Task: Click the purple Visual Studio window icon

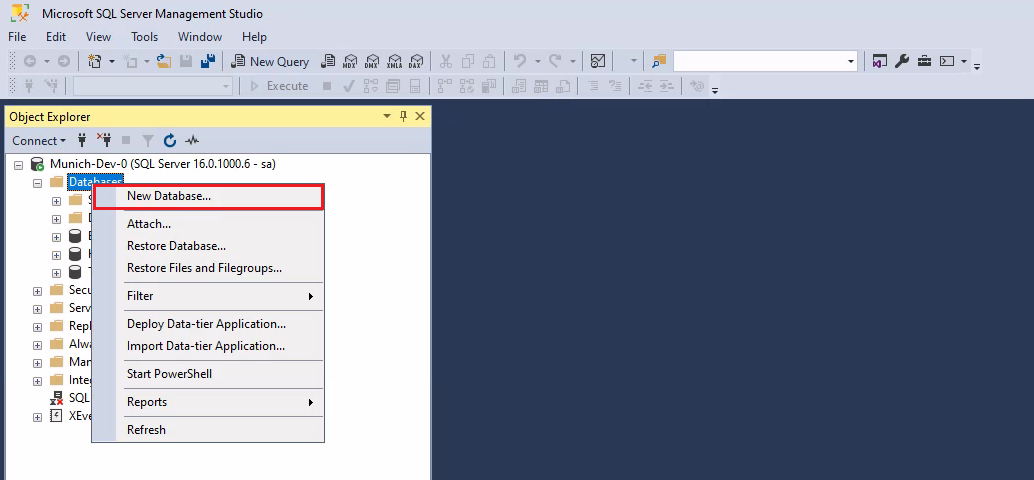Action: [x=878, y=61]
